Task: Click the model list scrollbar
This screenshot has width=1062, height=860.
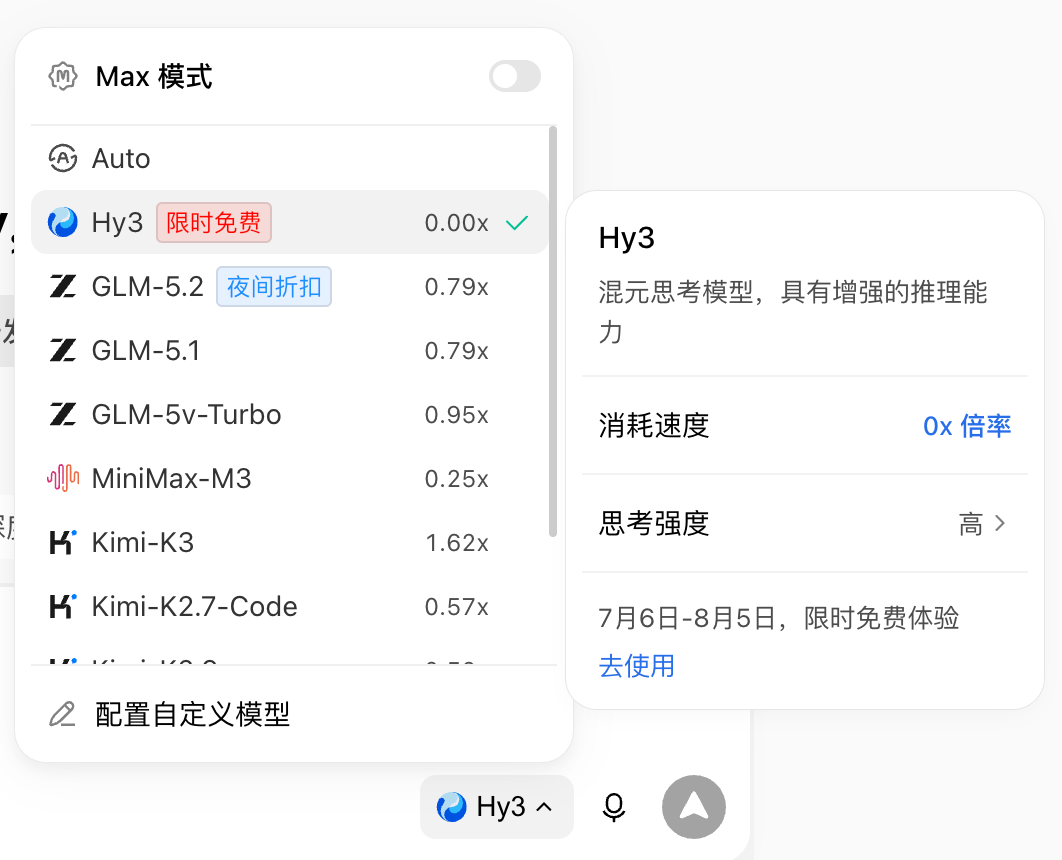Action: [x=553, y=332]
